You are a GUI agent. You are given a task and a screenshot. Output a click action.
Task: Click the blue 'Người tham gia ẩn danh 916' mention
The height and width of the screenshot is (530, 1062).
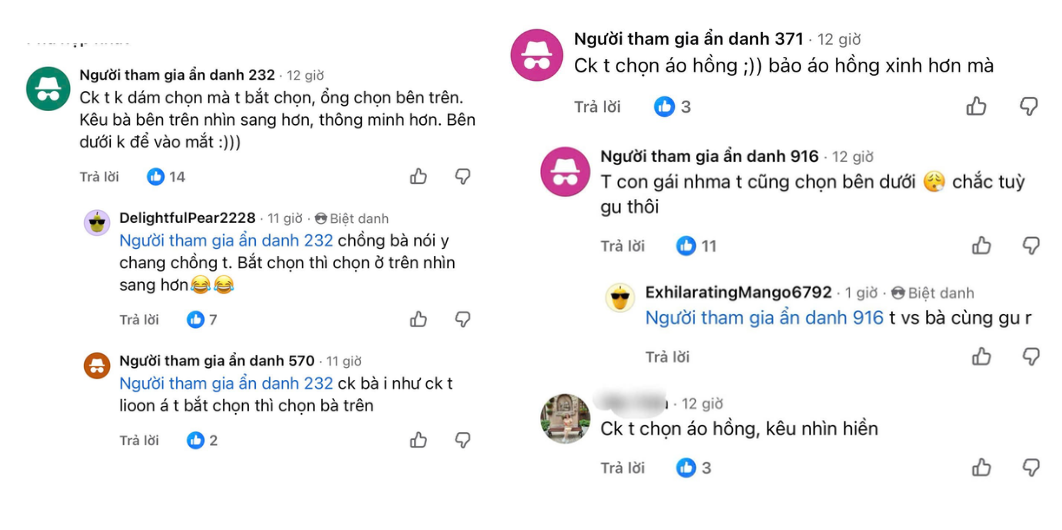click(x=765, y=317)
